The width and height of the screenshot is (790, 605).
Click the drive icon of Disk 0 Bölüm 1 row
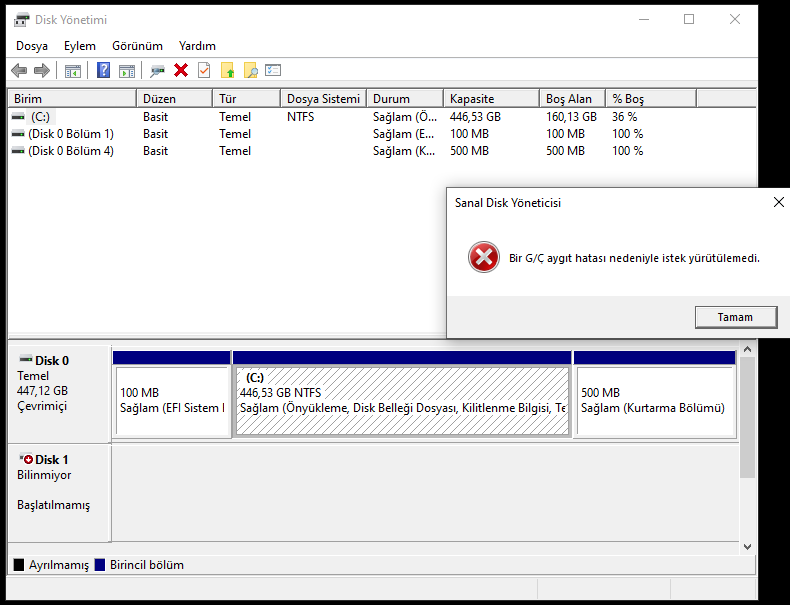18,134
